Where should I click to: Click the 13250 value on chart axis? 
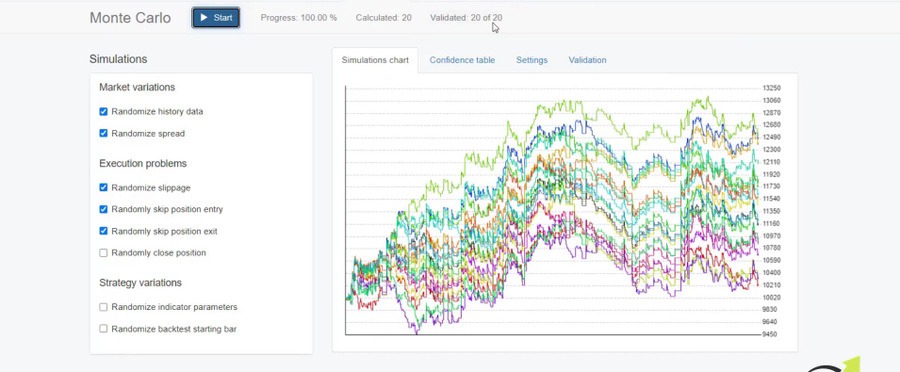(771, 88)
